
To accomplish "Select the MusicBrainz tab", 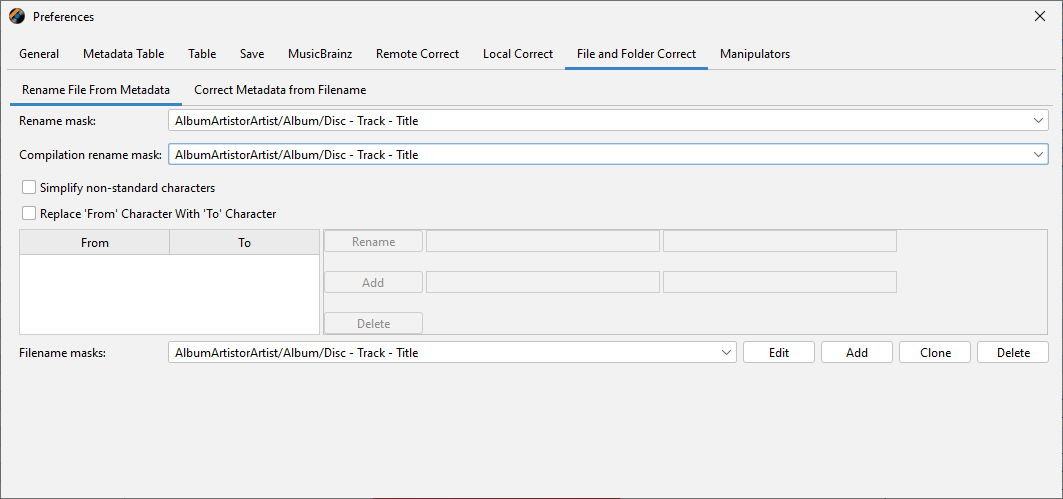I will coord(320,54).
